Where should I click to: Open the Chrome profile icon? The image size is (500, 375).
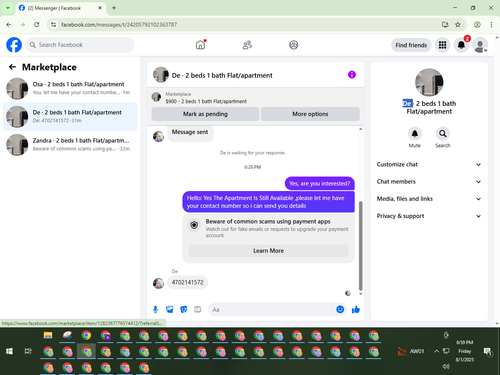click(x=477, y=25)
